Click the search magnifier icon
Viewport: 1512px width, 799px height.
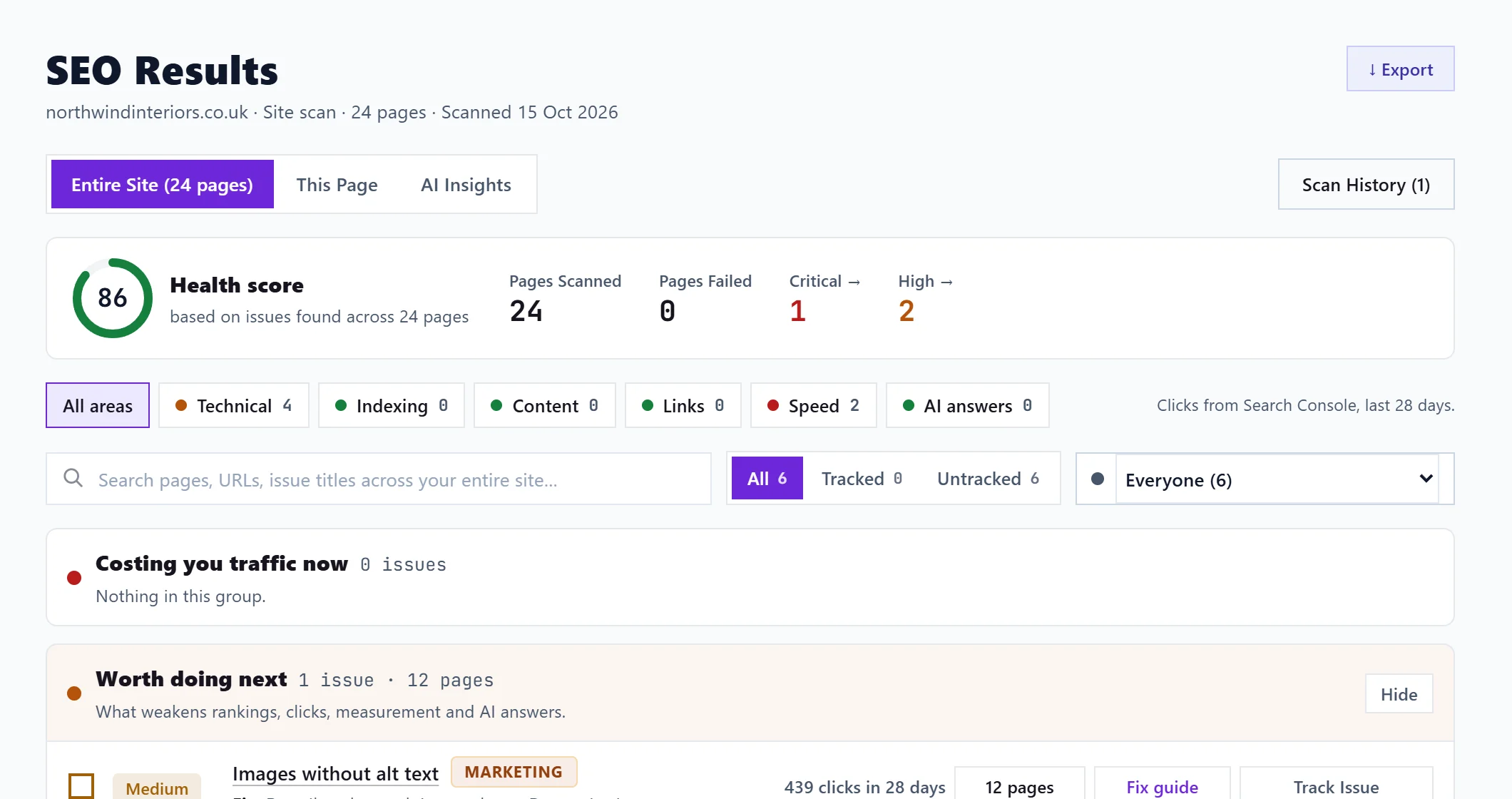tap(73, 478)
